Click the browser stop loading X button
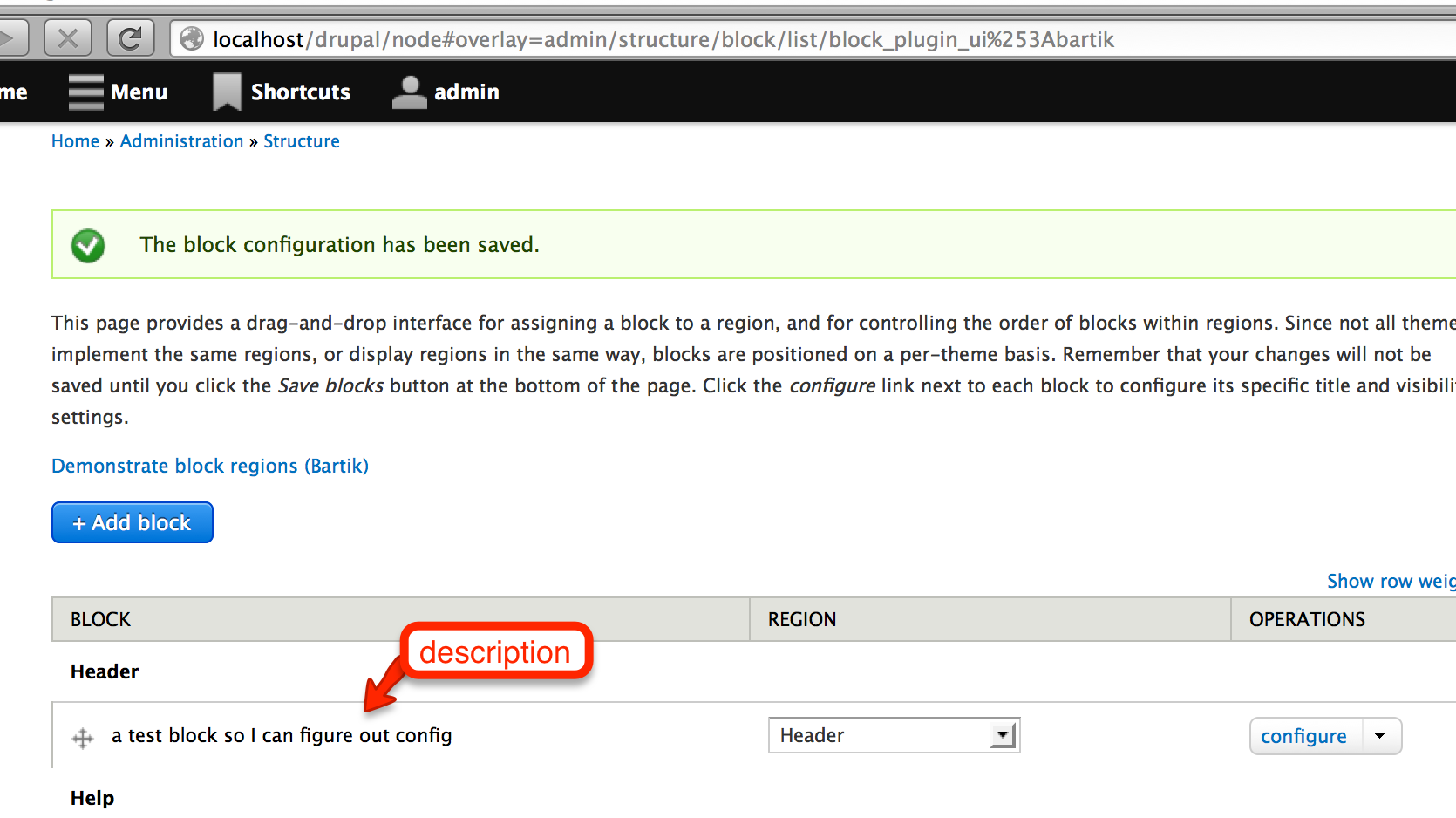This screenshot has height=818, width=1456. pyautogui.click(x=68, y=38)
